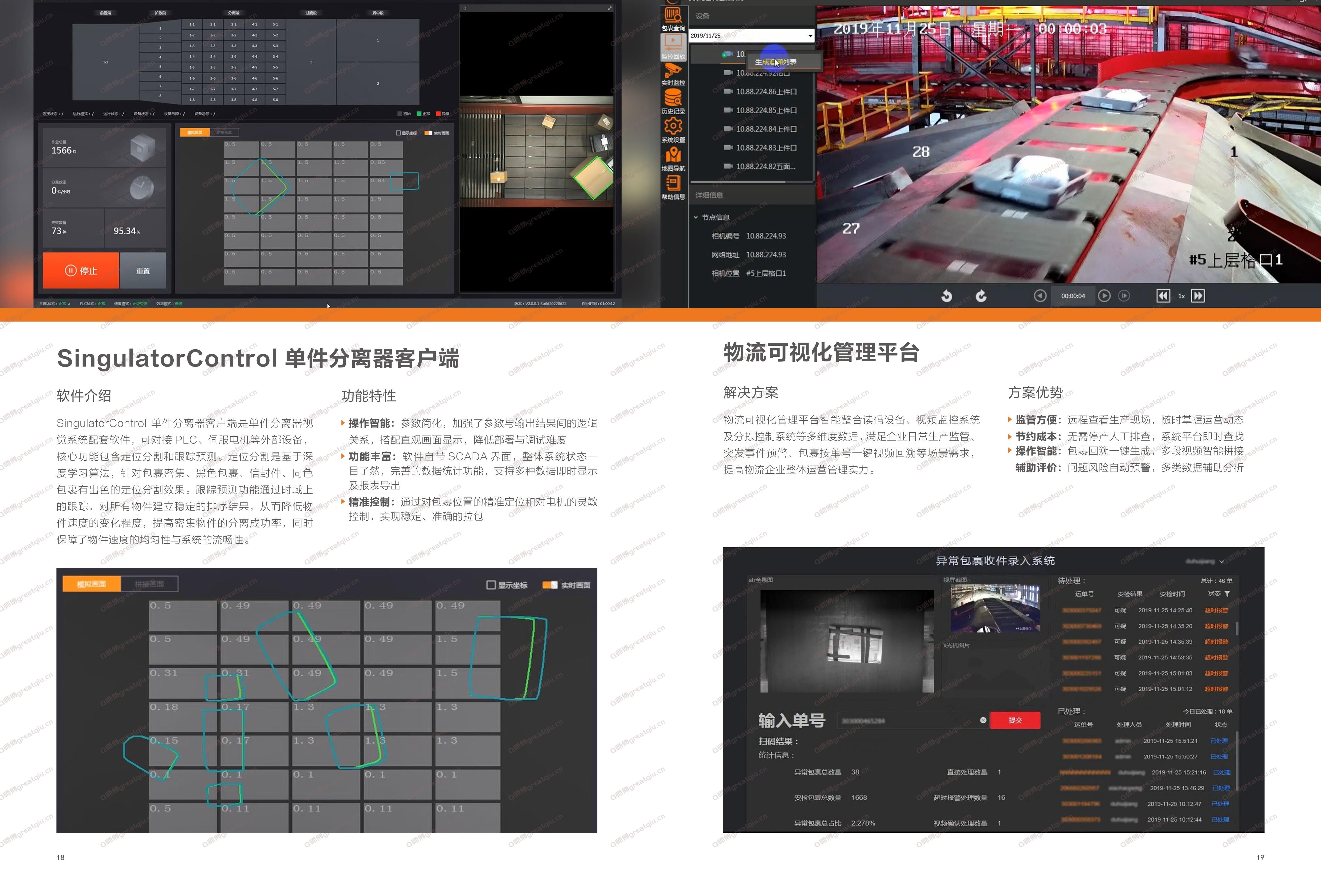1321x896 pixels.
Task: Toggle 实时画面 in the enlarged grid view
Action: pyautogui.click(x=550, y=585)
